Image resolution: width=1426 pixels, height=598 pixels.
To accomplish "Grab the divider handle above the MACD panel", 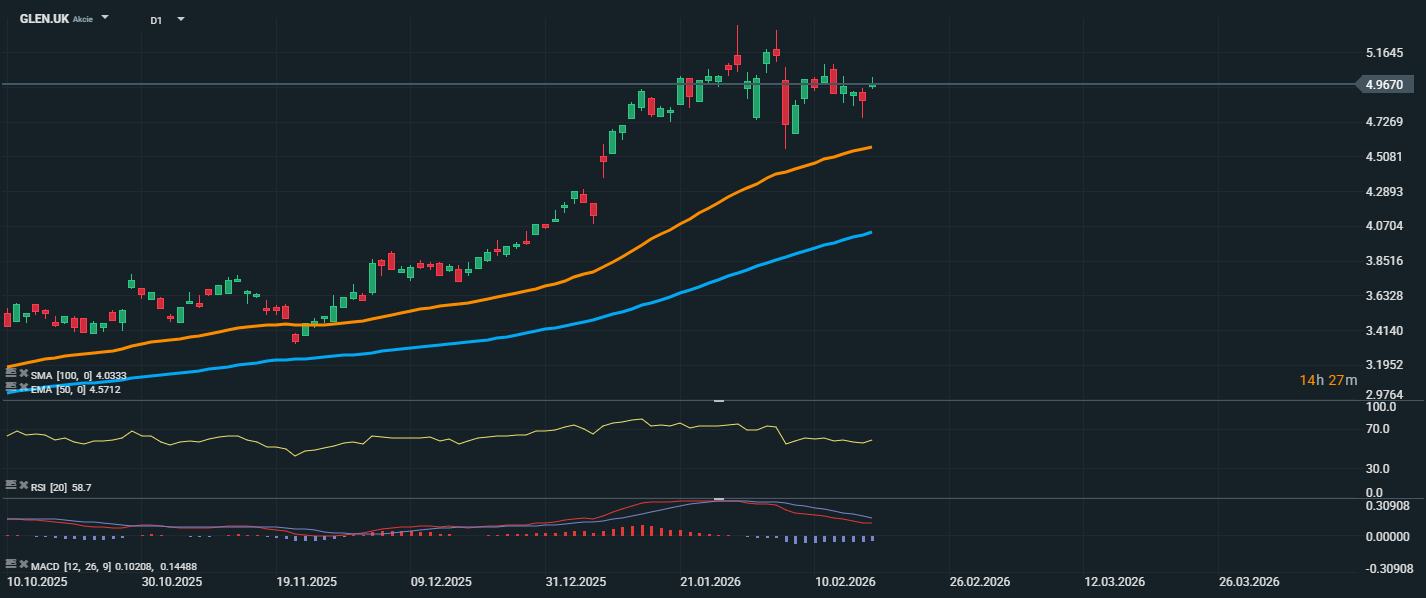I will (718, 498).
